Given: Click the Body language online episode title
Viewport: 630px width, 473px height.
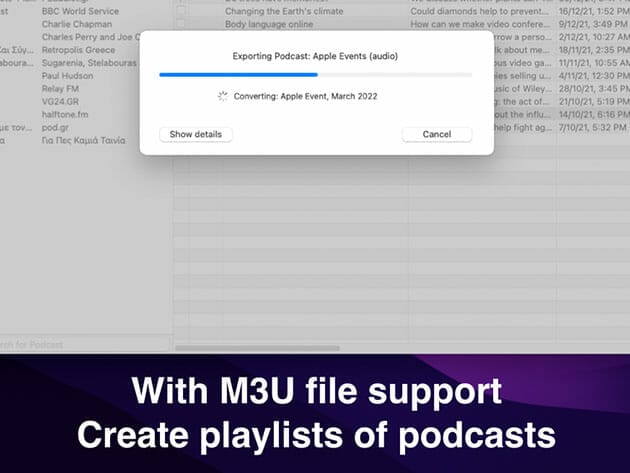Looking at the screenshot, I should [269, 24].
